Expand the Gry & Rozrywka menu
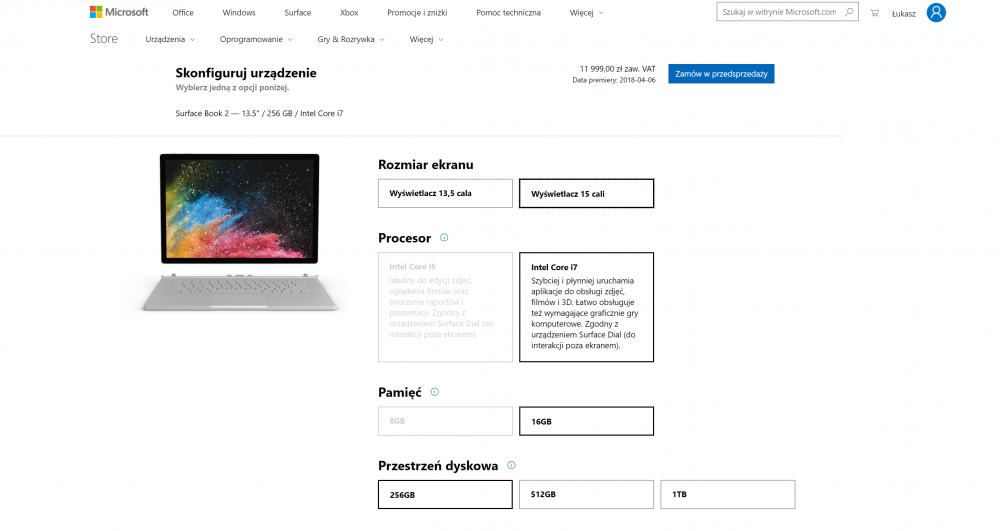This screenshot has width=1000, height=531. point(351,40)
